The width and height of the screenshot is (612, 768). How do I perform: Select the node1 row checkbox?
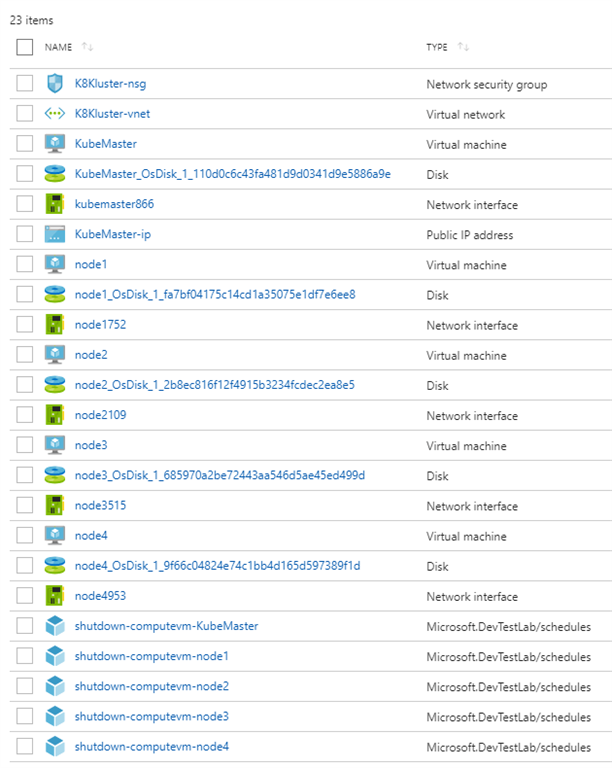(25, 265)
